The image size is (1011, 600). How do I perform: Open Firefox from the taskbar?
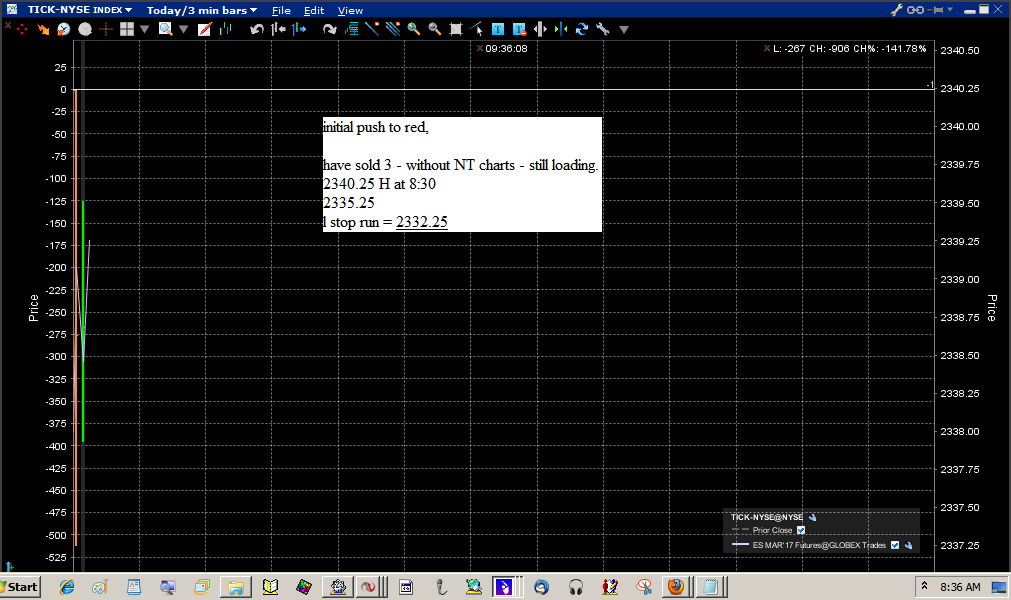click(x=675, y=587)
